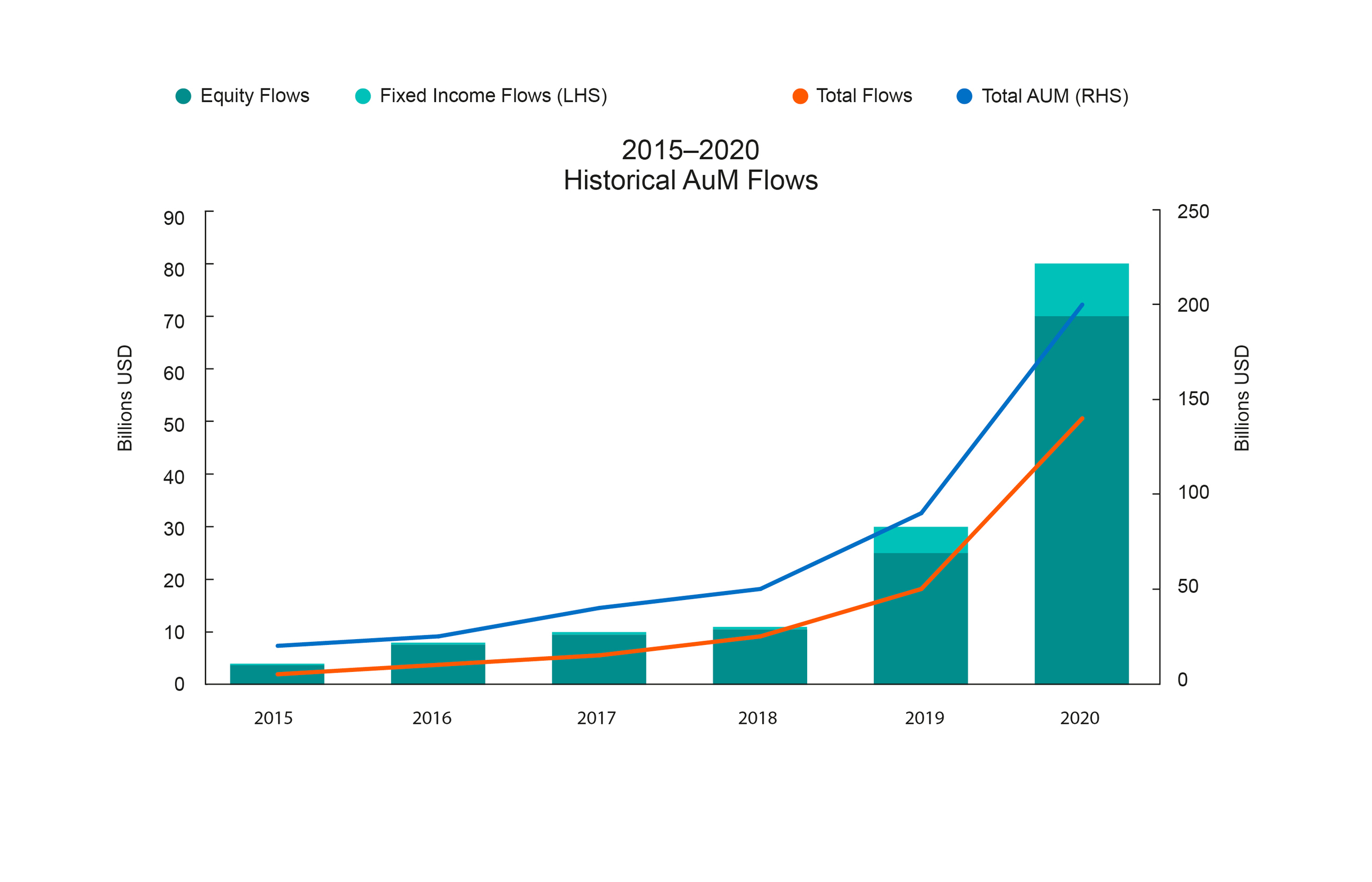
Task: Click the Equity Flows legend dot
Action: [x=183, y=96]
